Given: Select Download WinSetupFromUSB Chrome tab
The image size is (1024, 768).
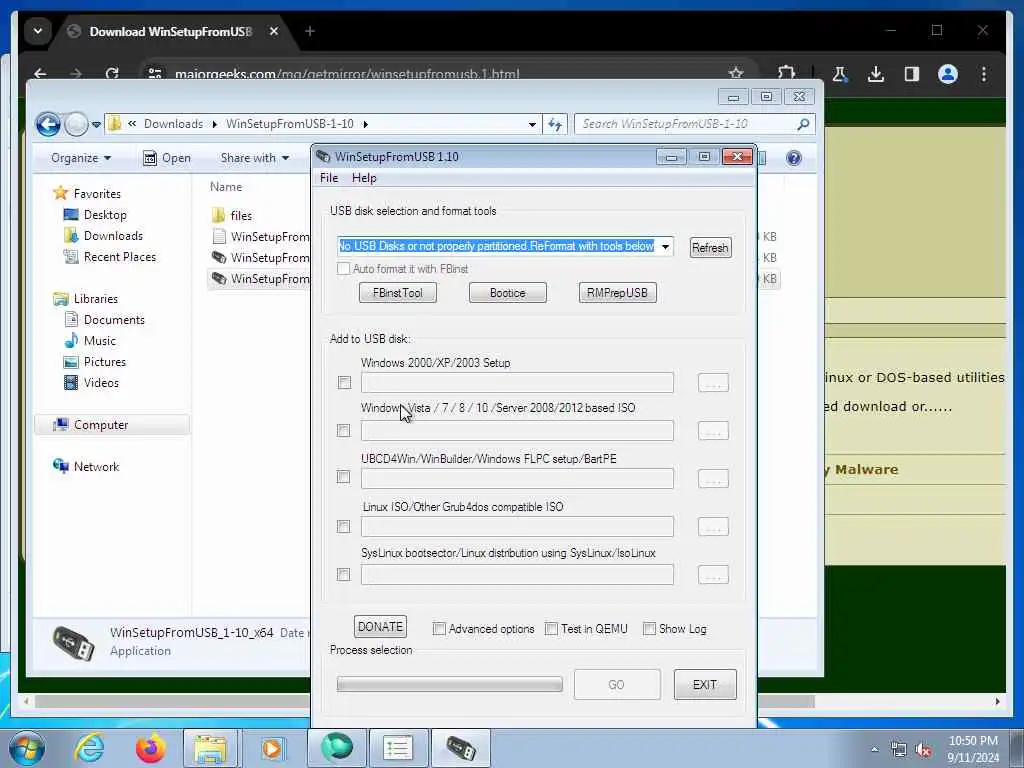Looking at the screenshot, I should click(x=171, y=31).
